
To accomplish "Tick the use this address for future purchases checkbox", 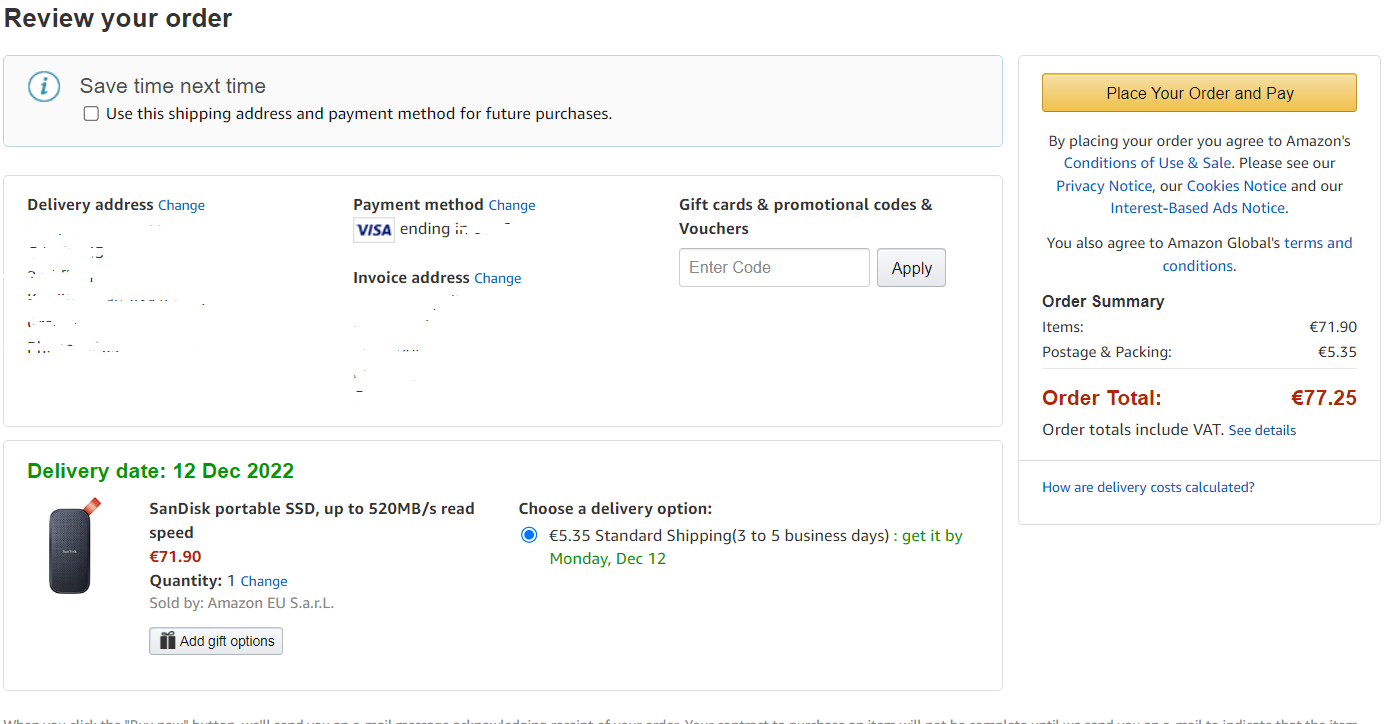I will [x=91, y=114].
